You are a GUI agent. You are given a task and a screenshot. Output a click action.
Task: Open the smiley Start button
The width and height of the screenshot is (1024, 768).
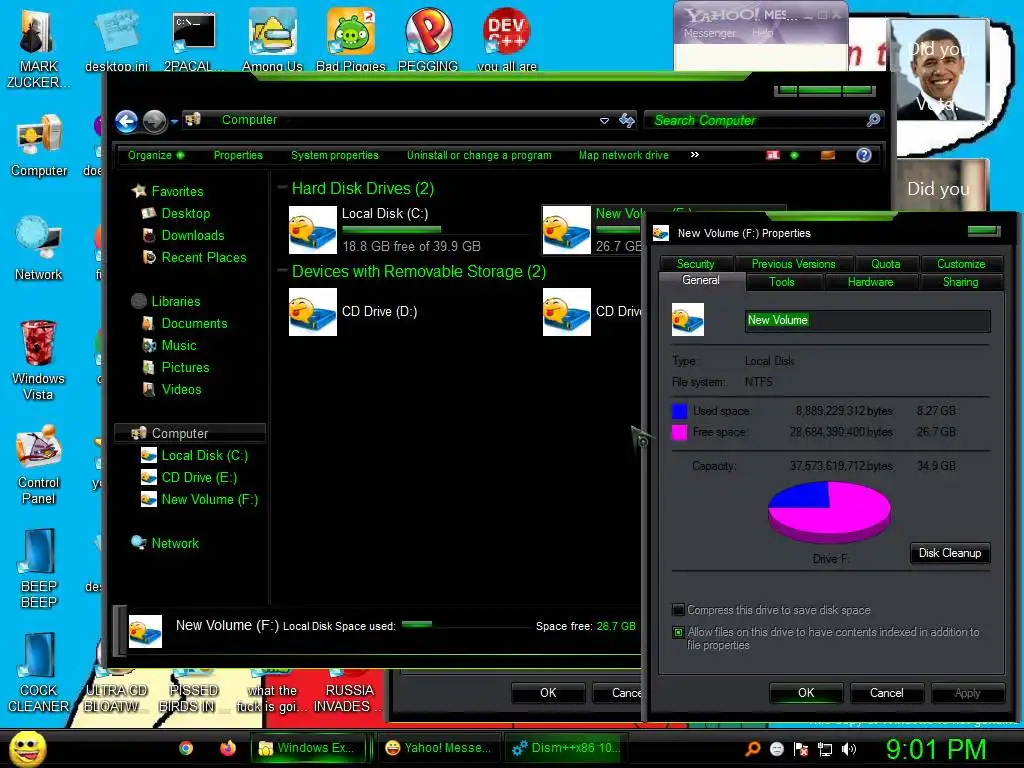click(27, 748)
